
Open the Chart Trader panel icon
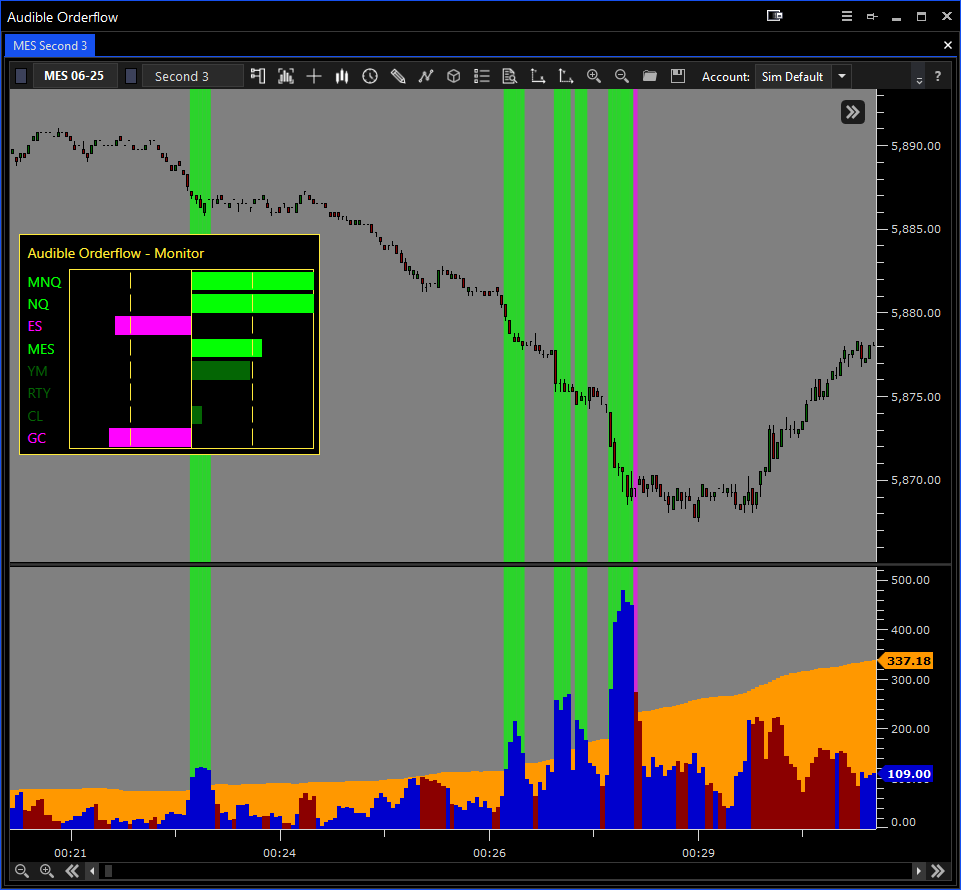pyautogui.click(x=258, y=76)
